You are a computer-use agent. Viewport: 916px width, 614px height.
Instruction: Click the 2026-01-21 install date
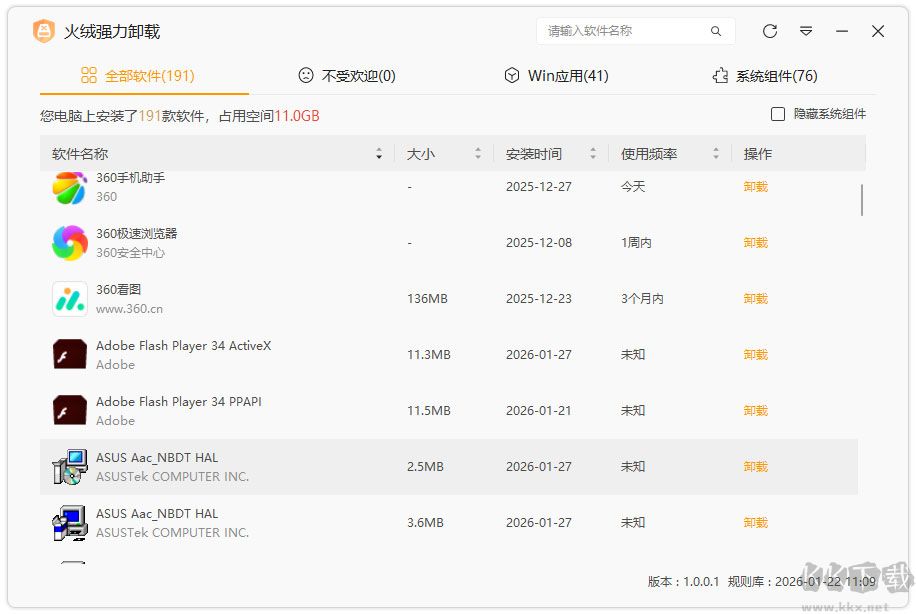click(539, 411)
